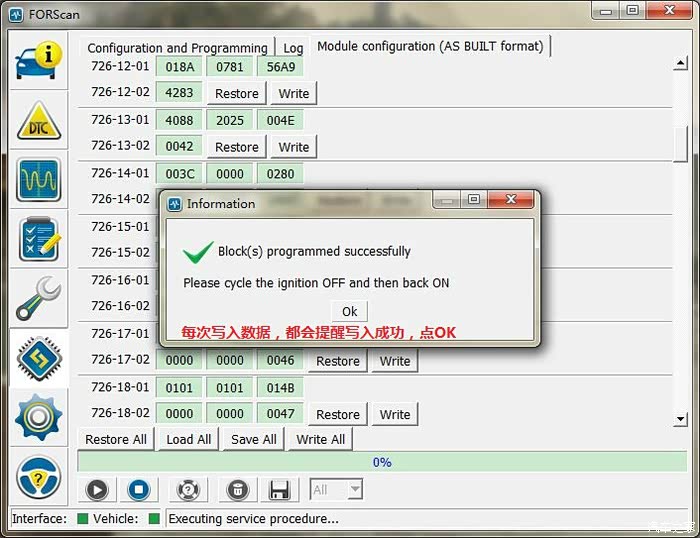This screenshot has width=700, height=538.
Task: Close the Information dialog
Action: (511, 199)
